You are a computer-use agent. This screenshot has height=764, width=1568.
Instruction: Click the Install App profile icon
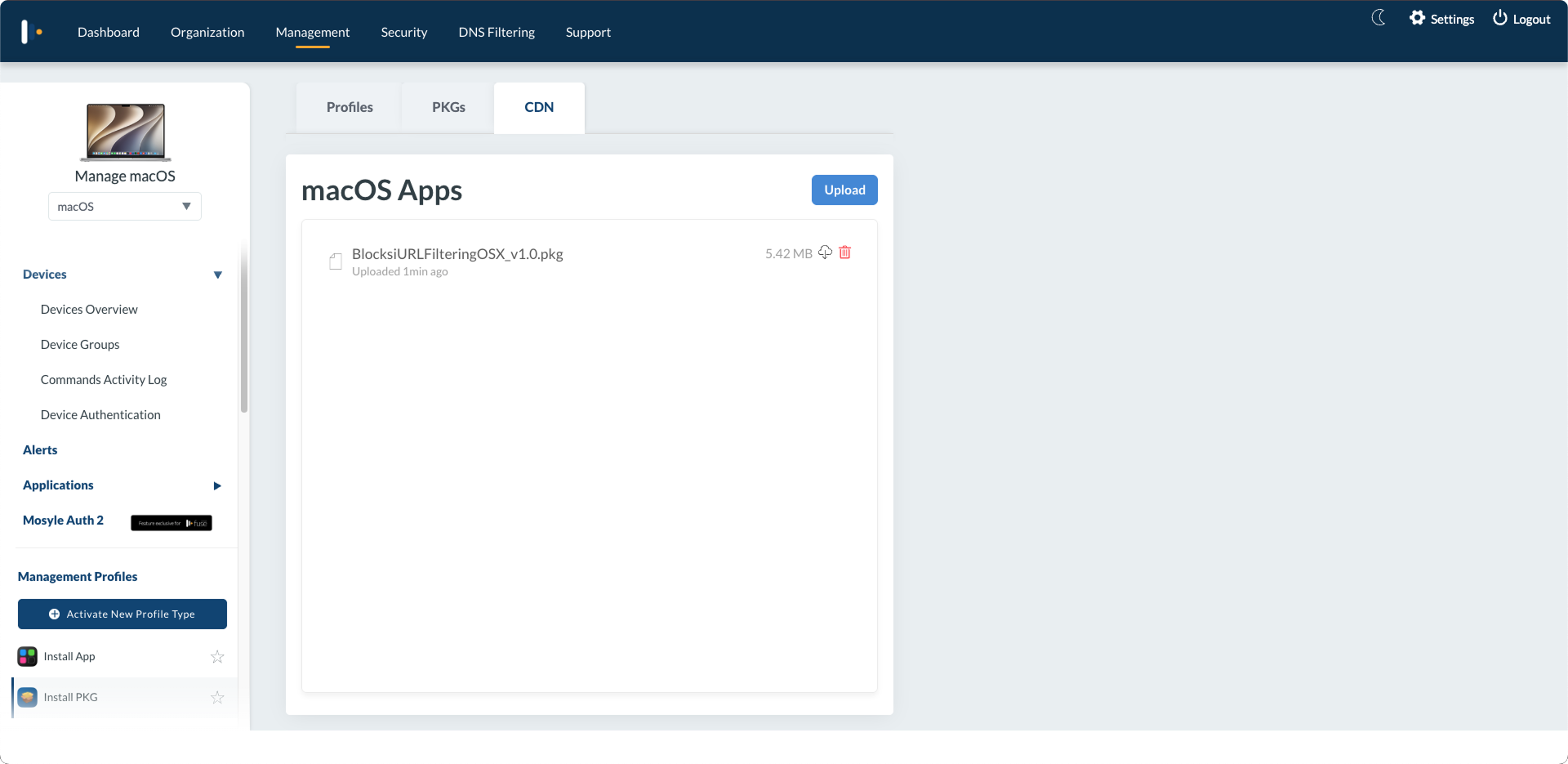28,656
